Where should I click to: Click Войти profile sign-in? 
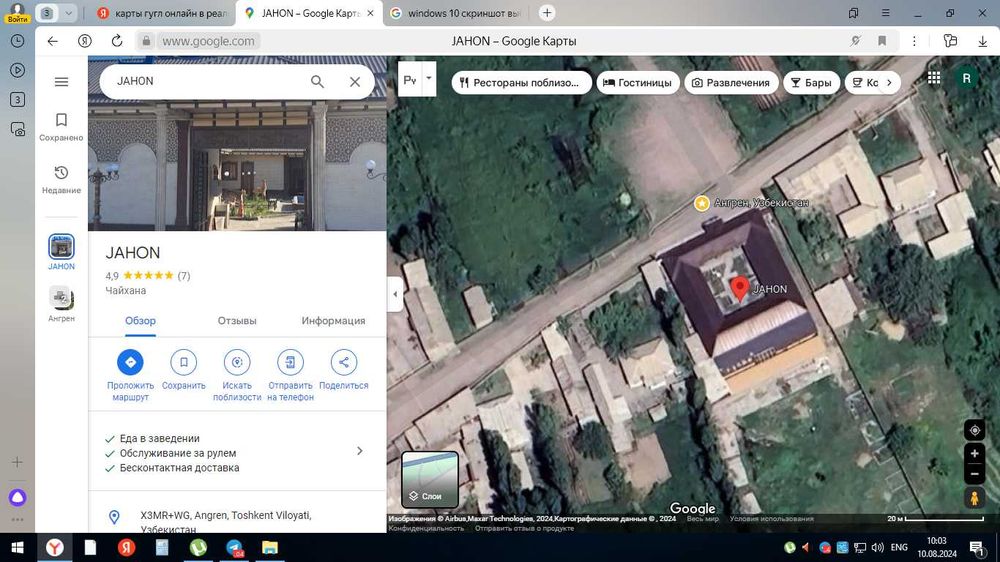point(17,12)
